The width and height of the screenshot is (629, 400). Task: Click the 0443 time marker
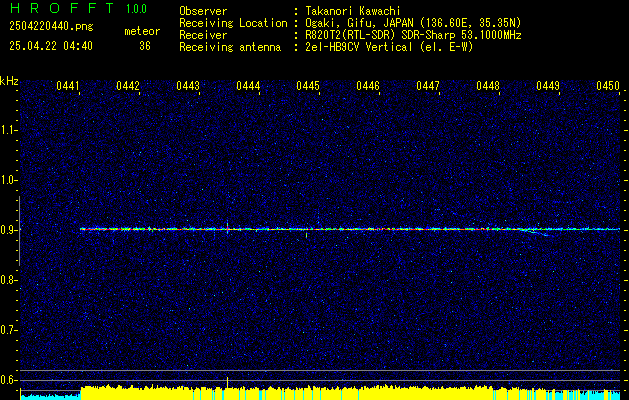188,86
